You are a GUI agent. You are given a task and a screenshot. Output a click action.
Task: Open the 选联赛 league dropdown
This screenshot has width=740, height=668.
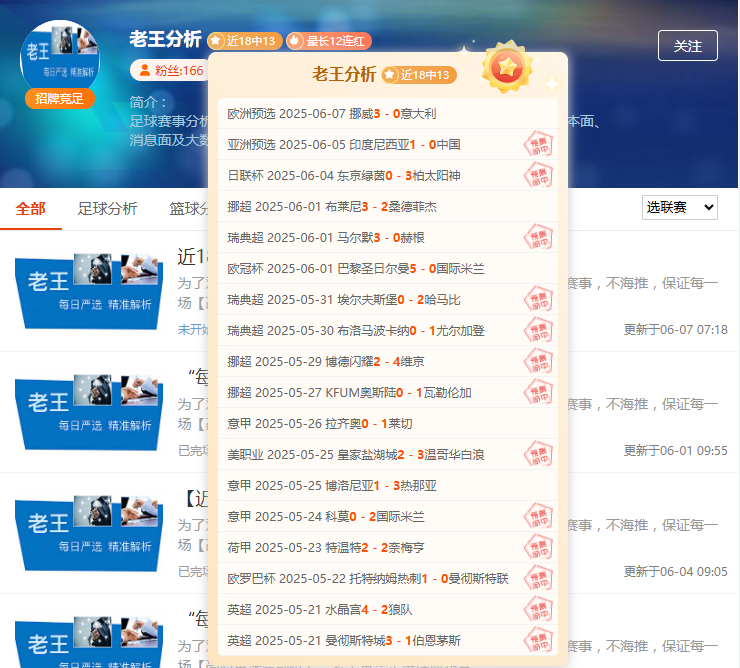click(x=680, y=207)
